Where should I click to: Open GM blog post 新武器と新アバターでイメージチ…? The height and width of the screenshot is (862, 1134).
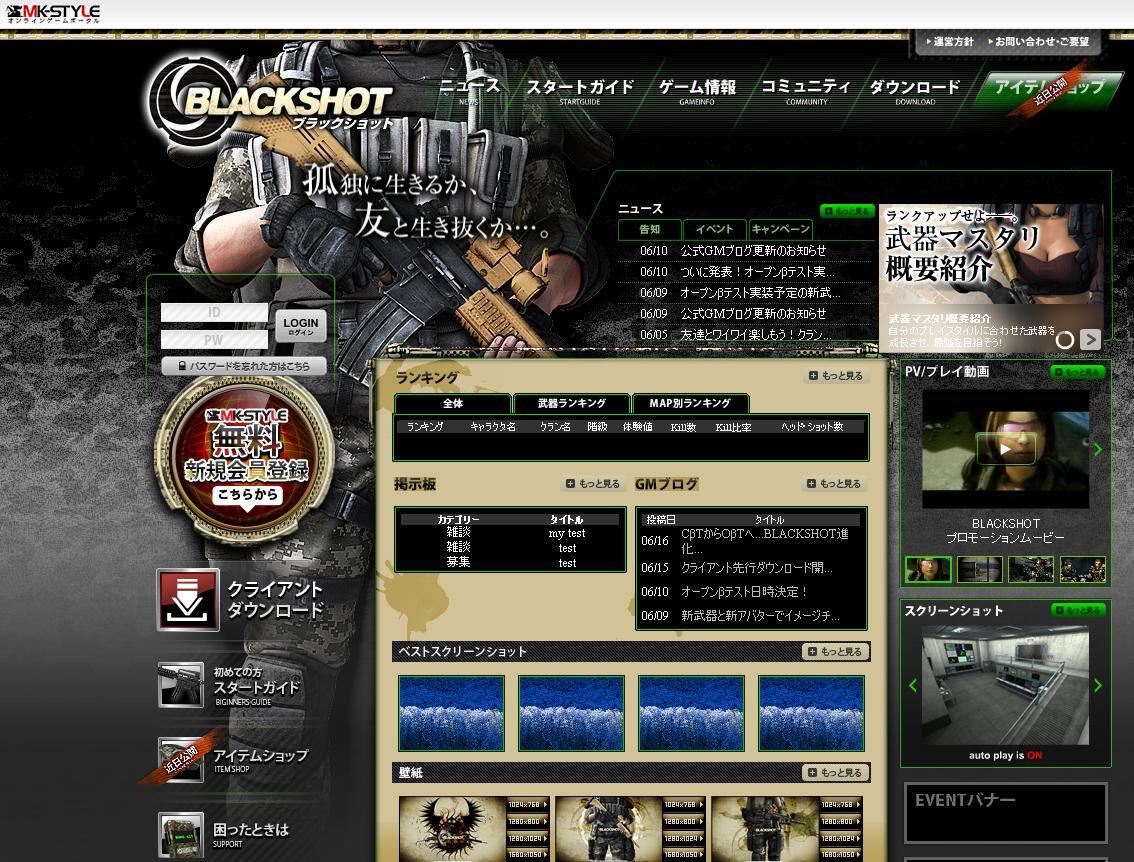tap(760, 616)
